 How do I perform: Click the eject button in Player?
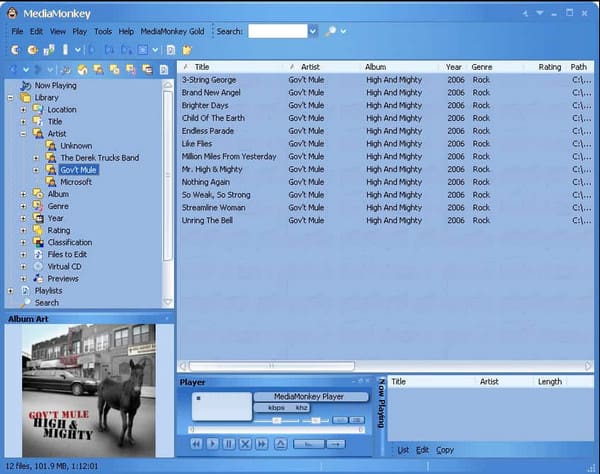[x=280, y=444]
